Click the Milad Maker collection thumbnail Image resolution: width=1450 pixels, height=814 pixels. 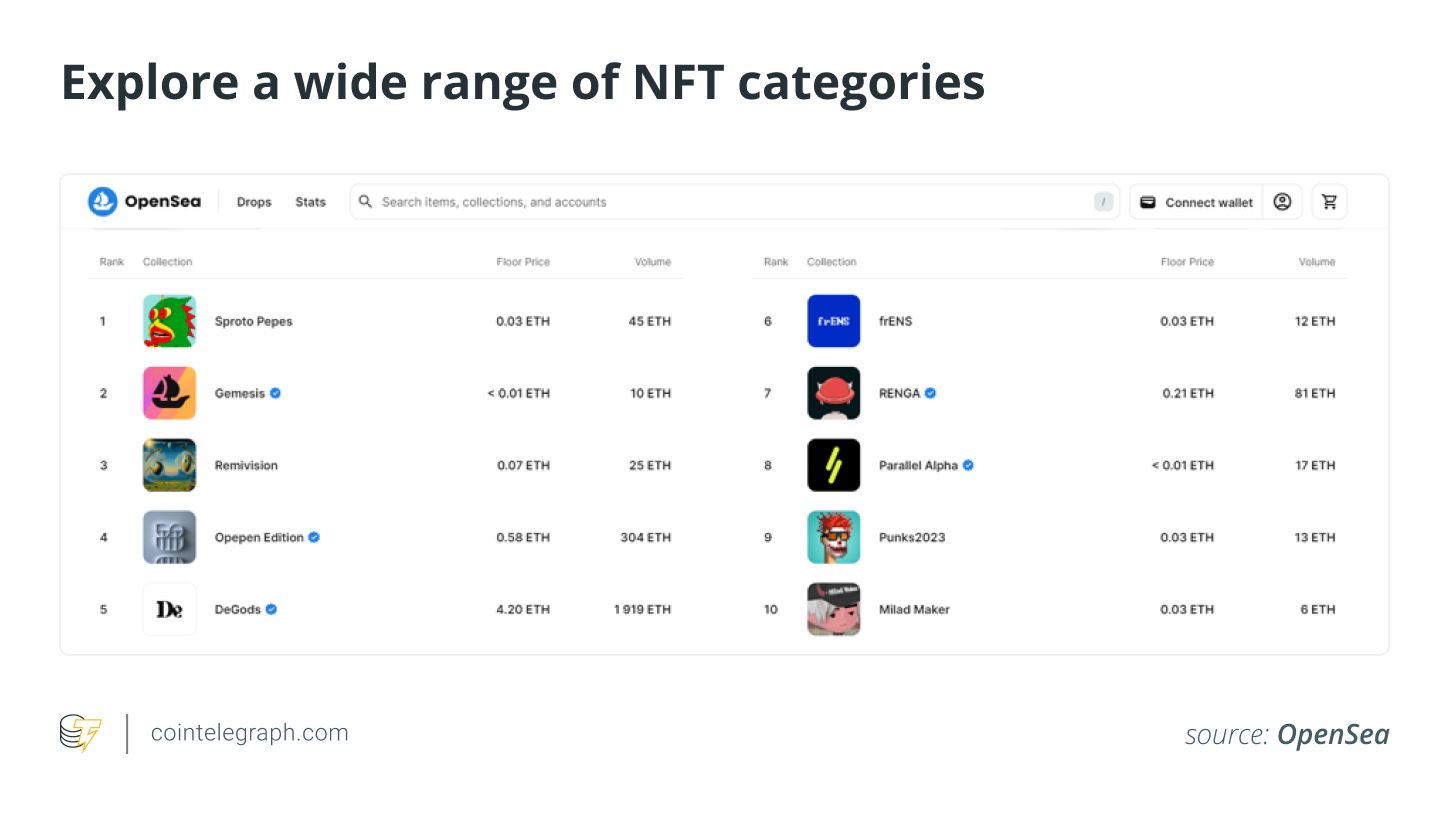[x=833, y=609]
